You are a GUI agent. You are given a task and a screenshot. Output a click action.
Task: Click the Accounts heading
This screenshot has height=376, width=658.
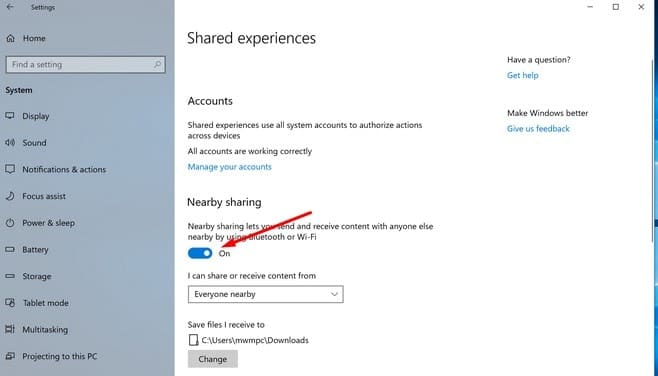(x=210, y=101)
